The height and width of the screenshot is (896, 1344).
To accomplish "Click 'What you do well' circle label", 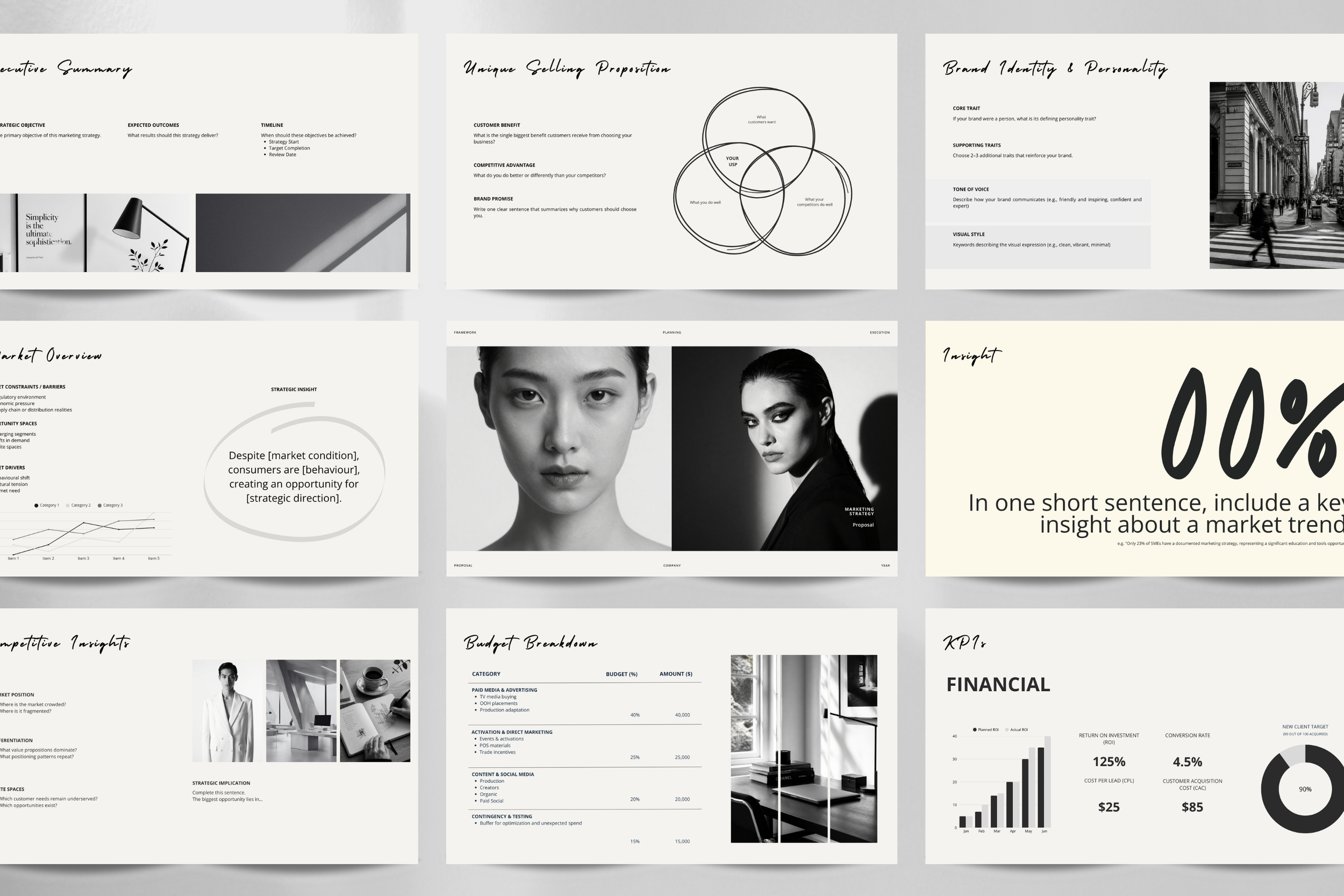I will click(705, 202).
